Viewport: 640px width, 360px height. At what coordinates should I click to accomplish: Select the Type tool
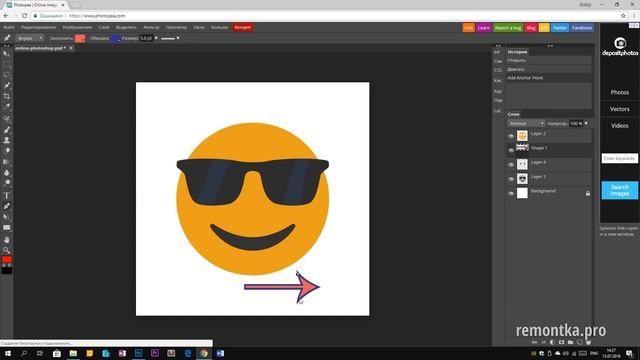click(7, 196)
